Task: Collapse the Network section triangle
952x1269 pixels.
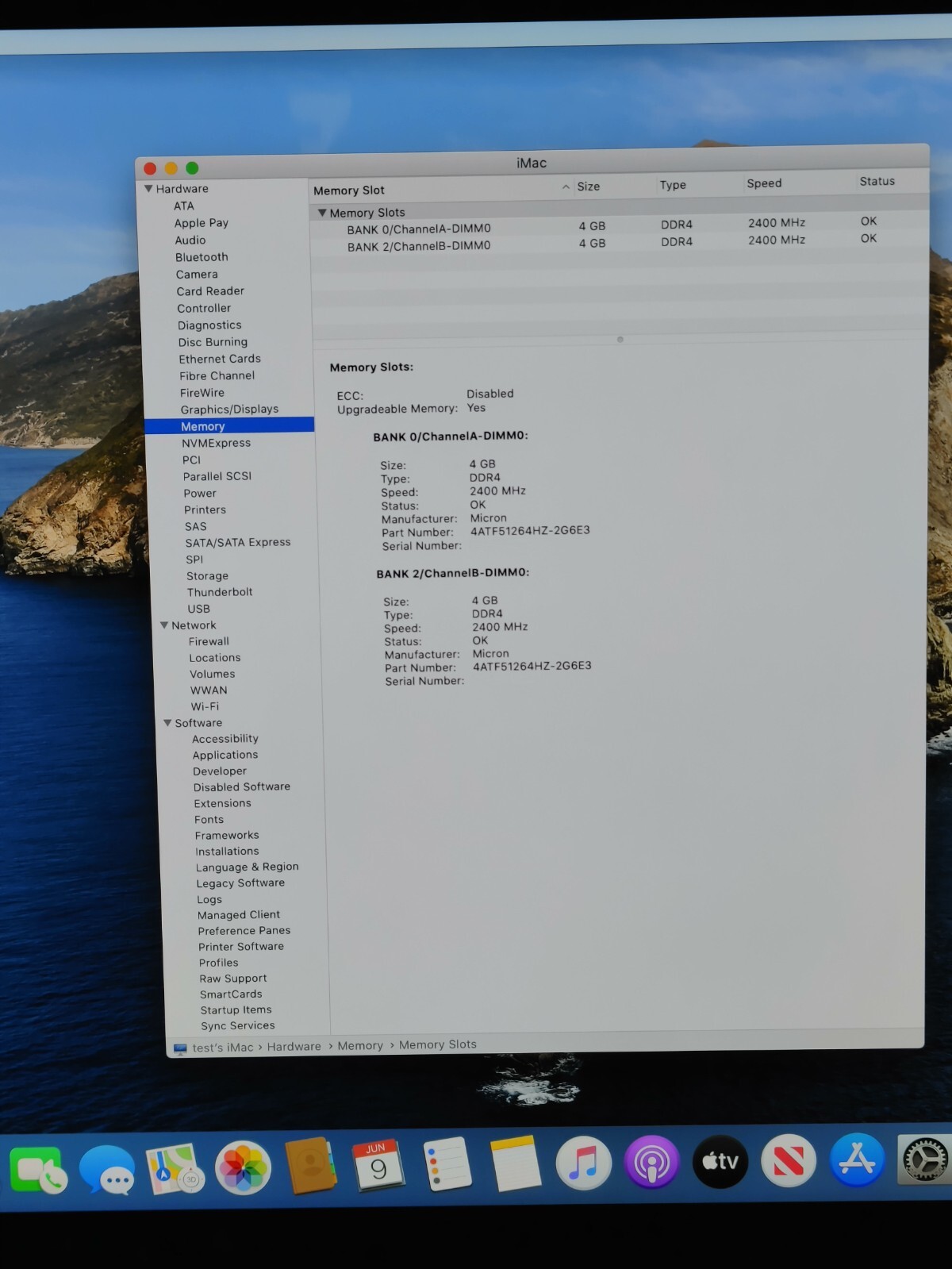Action: (x=164, y=625)
